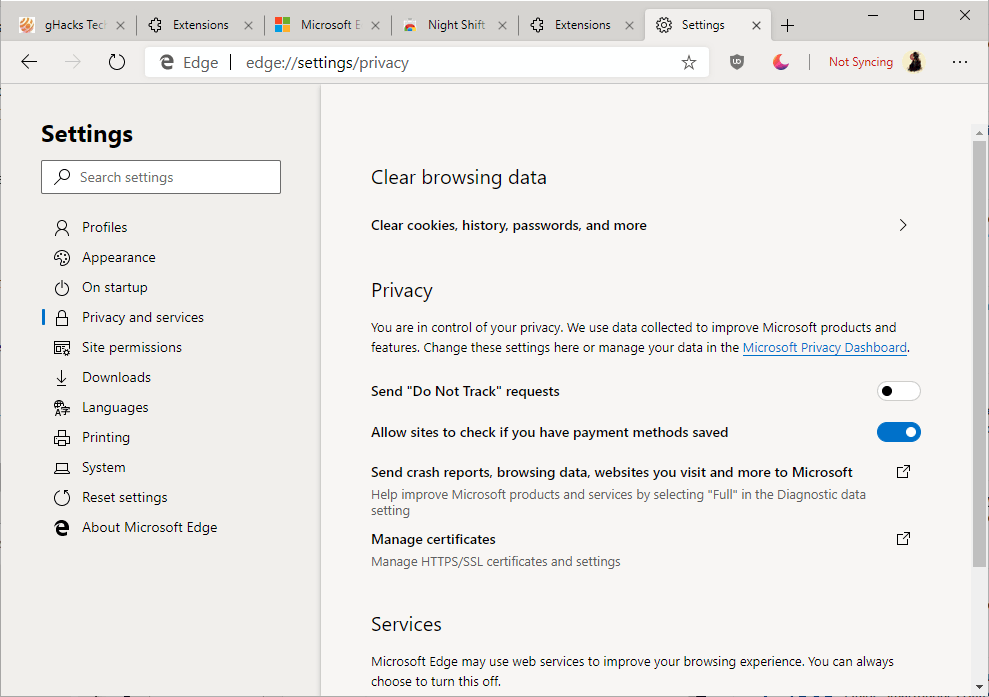
Task: Click Send crash reports, browsing data text
Action: 611,472
